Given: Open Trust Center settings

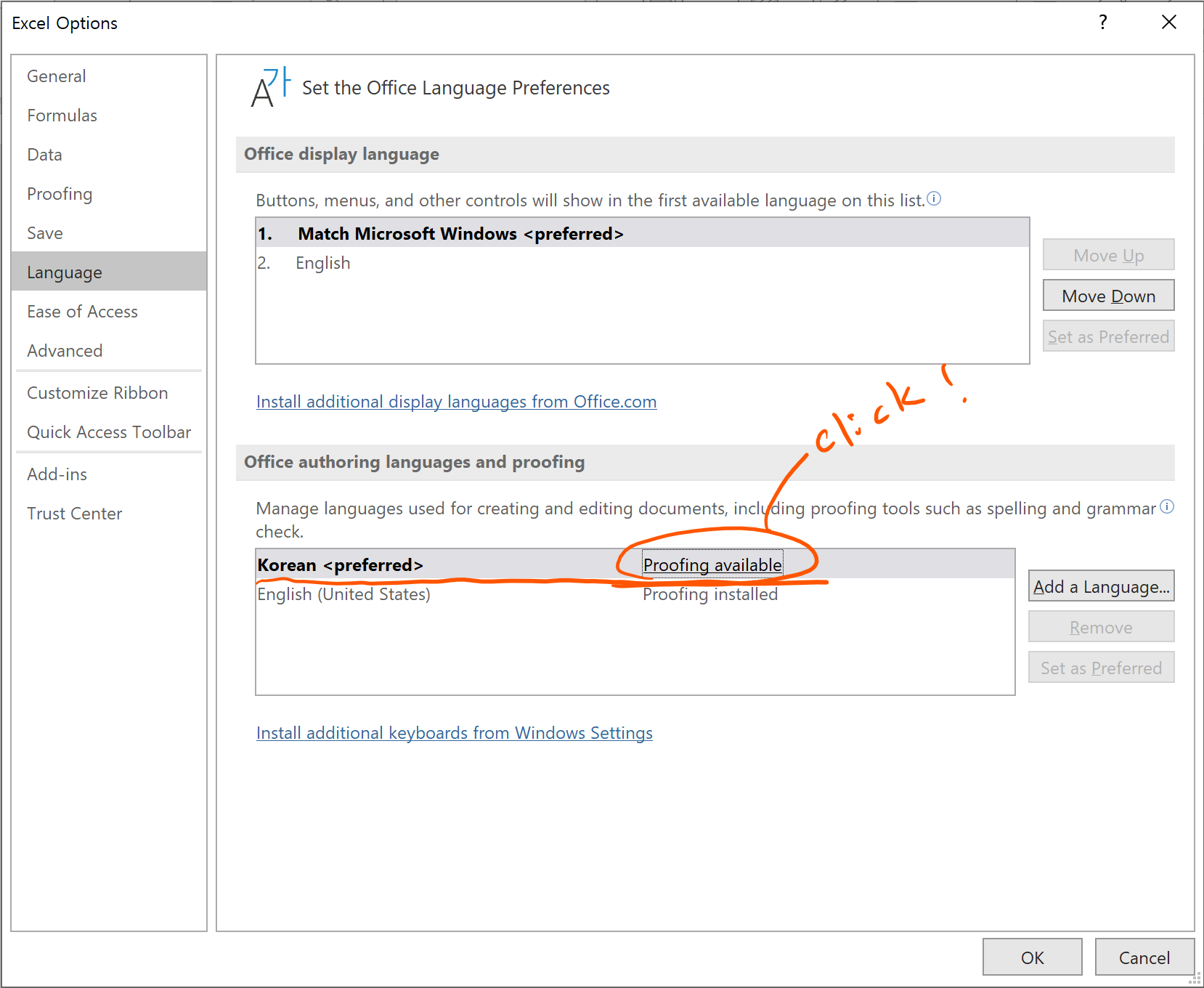Looking at the screenshot, I should [x=109, y=514].
